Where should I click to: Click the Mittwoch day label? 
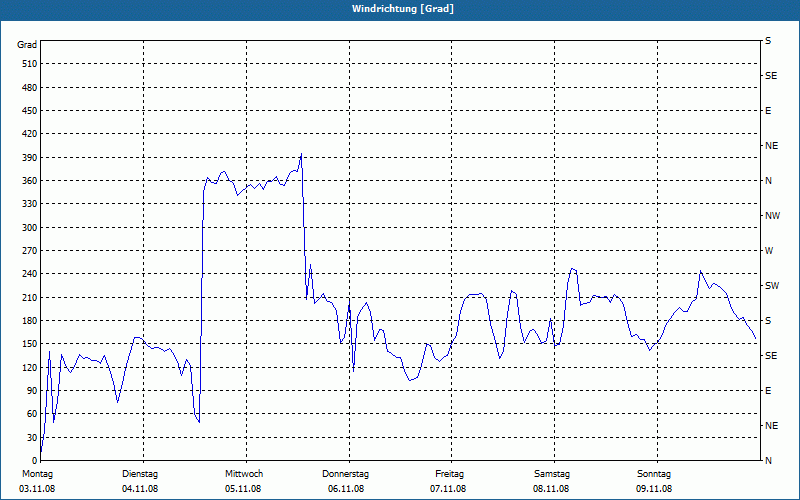click(244, 474)
